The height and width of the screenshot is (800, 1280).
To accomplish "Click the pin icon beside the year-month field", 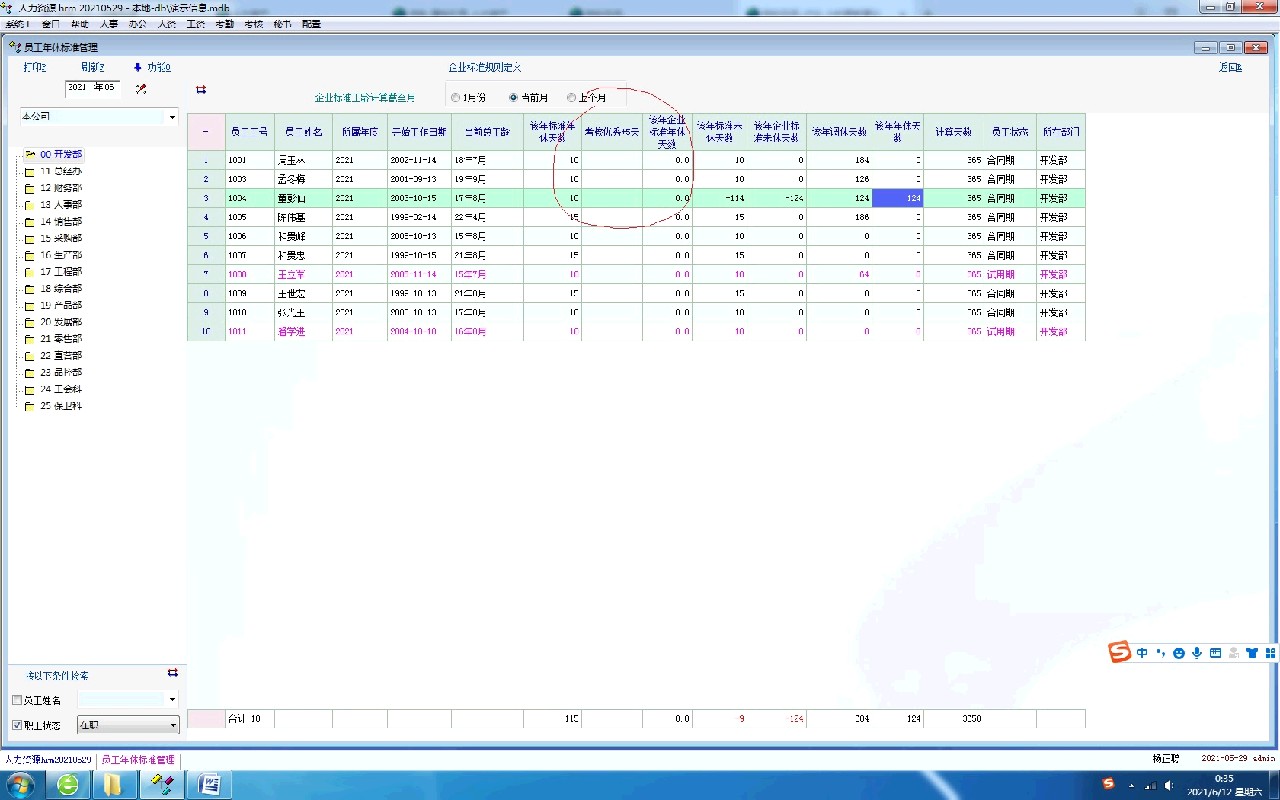I will [x=141, y=89].
